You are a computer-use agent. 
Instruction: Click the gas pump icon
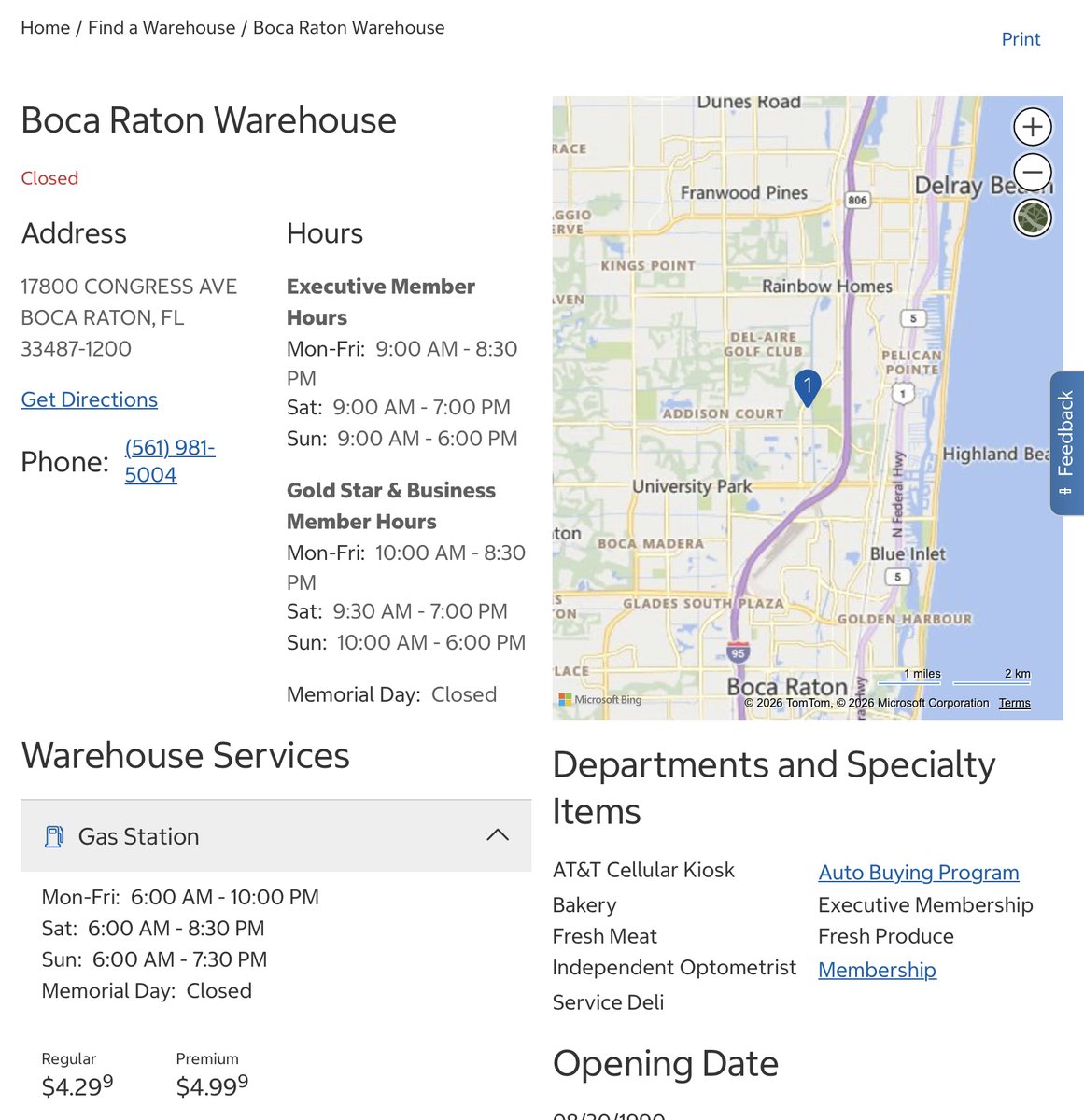point(54,836)
